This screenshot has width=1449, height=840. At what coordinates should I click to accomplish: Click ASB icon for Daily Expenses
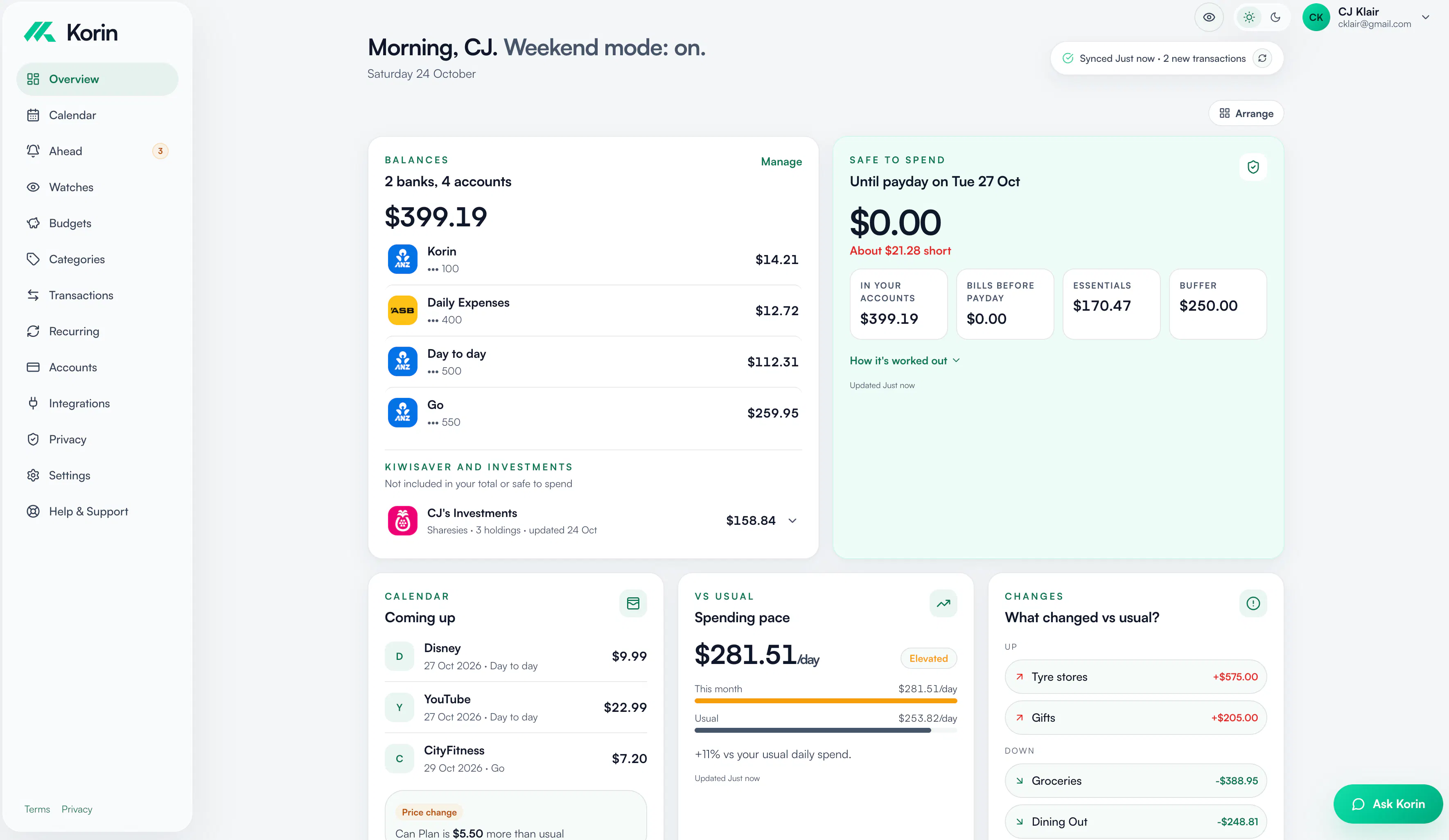coord(402,310)
